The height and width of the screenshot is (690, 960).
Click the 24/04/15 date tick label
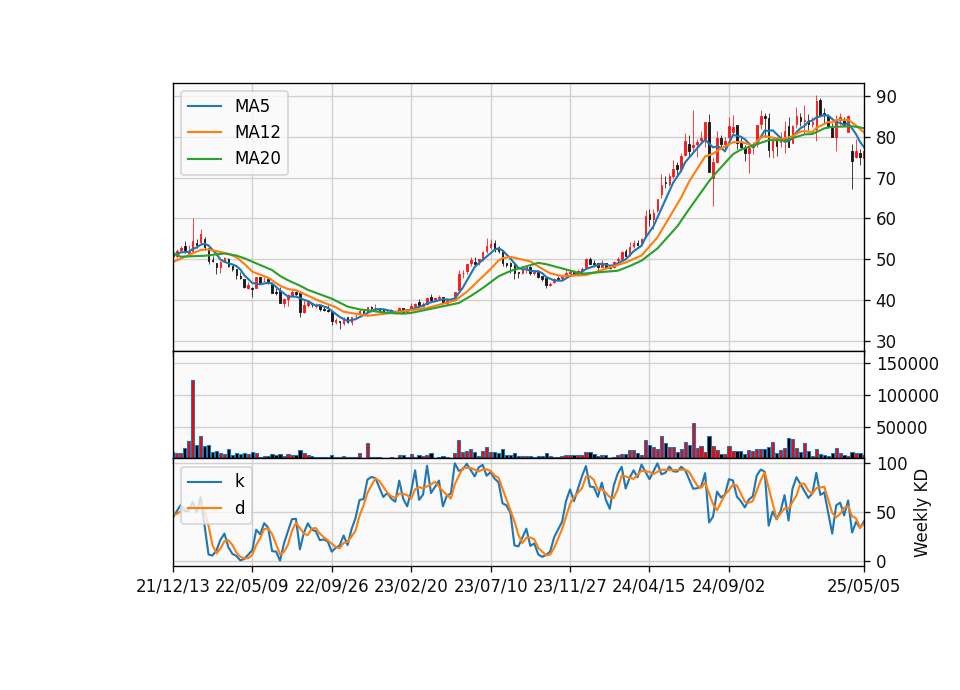(x=649, y=586)
